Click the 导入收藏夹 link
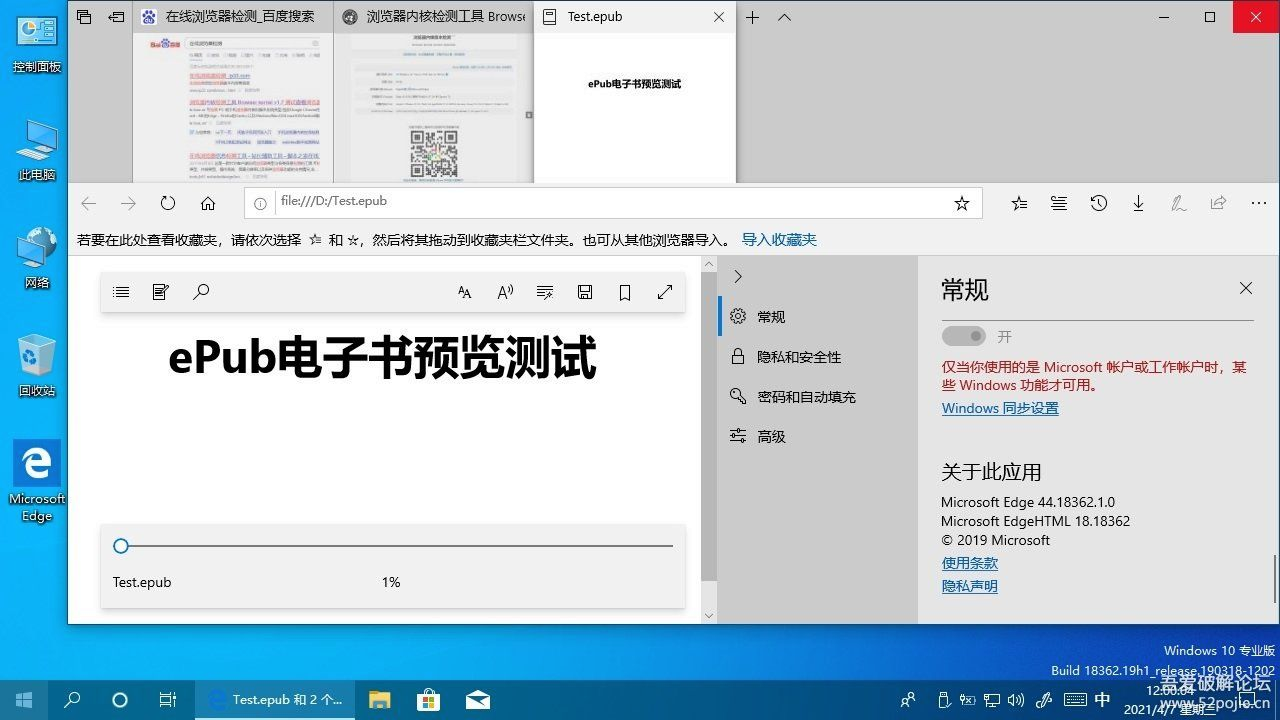1280x720 pixels. pos(779,240)
